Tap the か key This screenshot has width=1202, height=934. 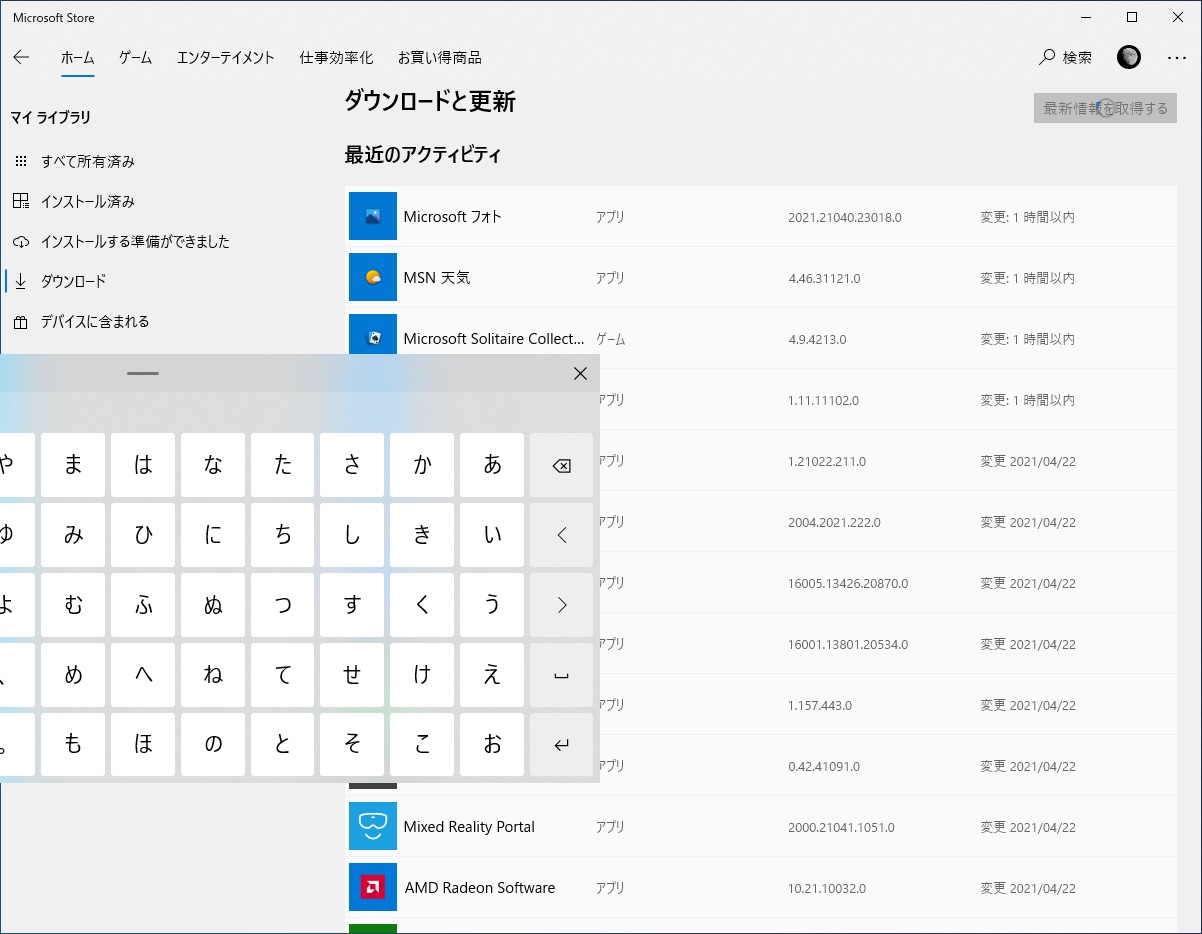[x=422, y=465]
